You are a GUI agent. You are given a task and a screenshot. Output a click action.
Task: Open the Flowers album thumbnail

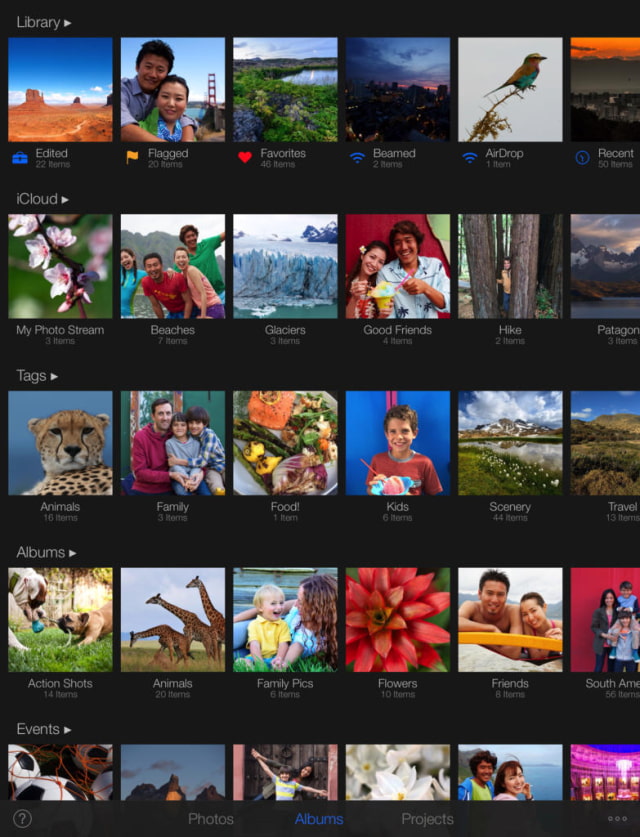(x=397, y=620)
